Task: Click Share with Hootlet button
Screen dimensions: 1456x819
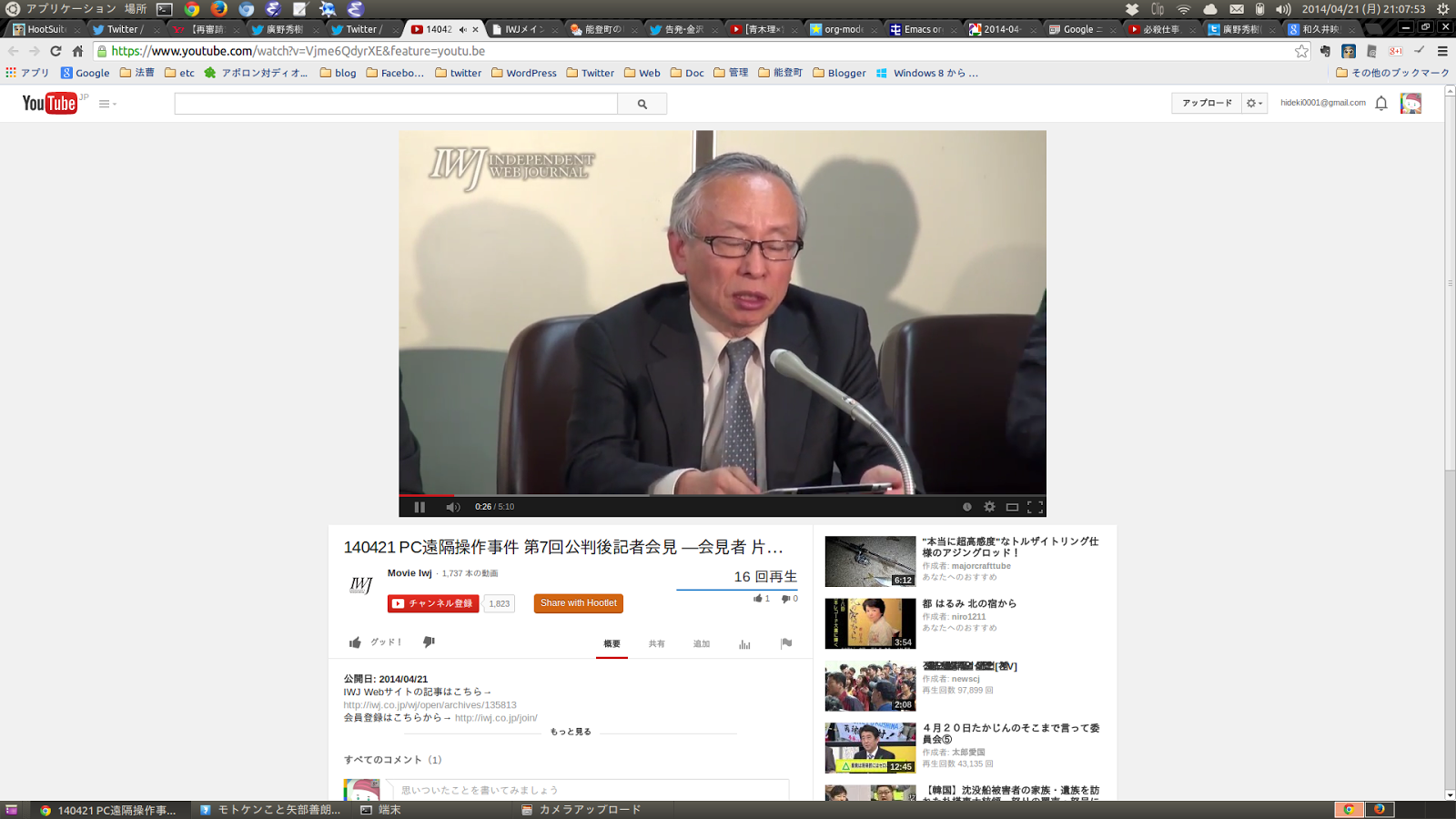Action: [579, 603]
